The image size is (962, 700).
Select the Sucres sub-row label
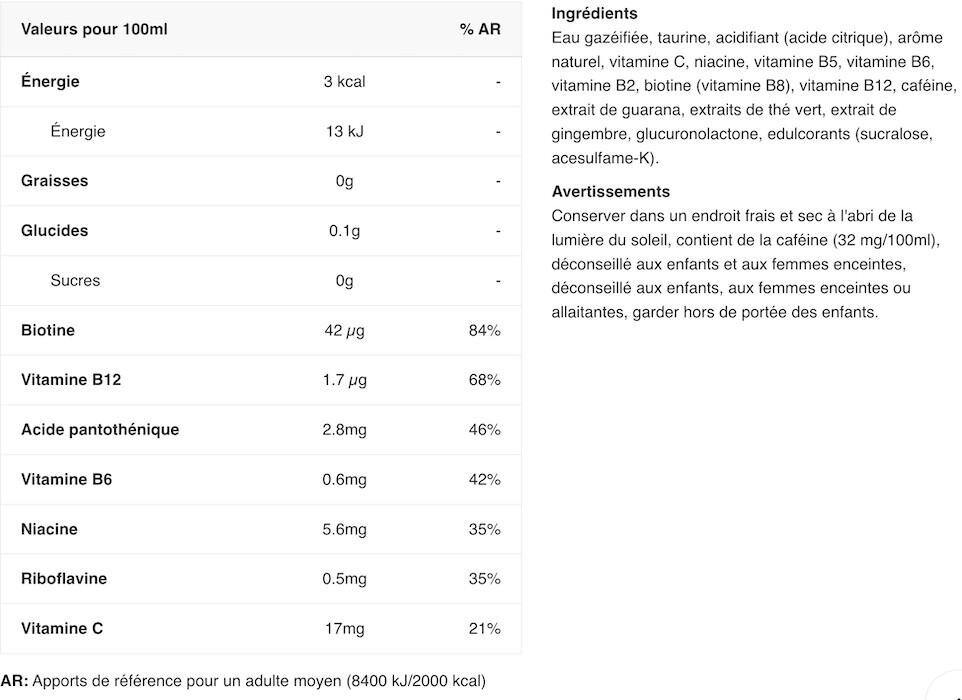pos(75,280)
